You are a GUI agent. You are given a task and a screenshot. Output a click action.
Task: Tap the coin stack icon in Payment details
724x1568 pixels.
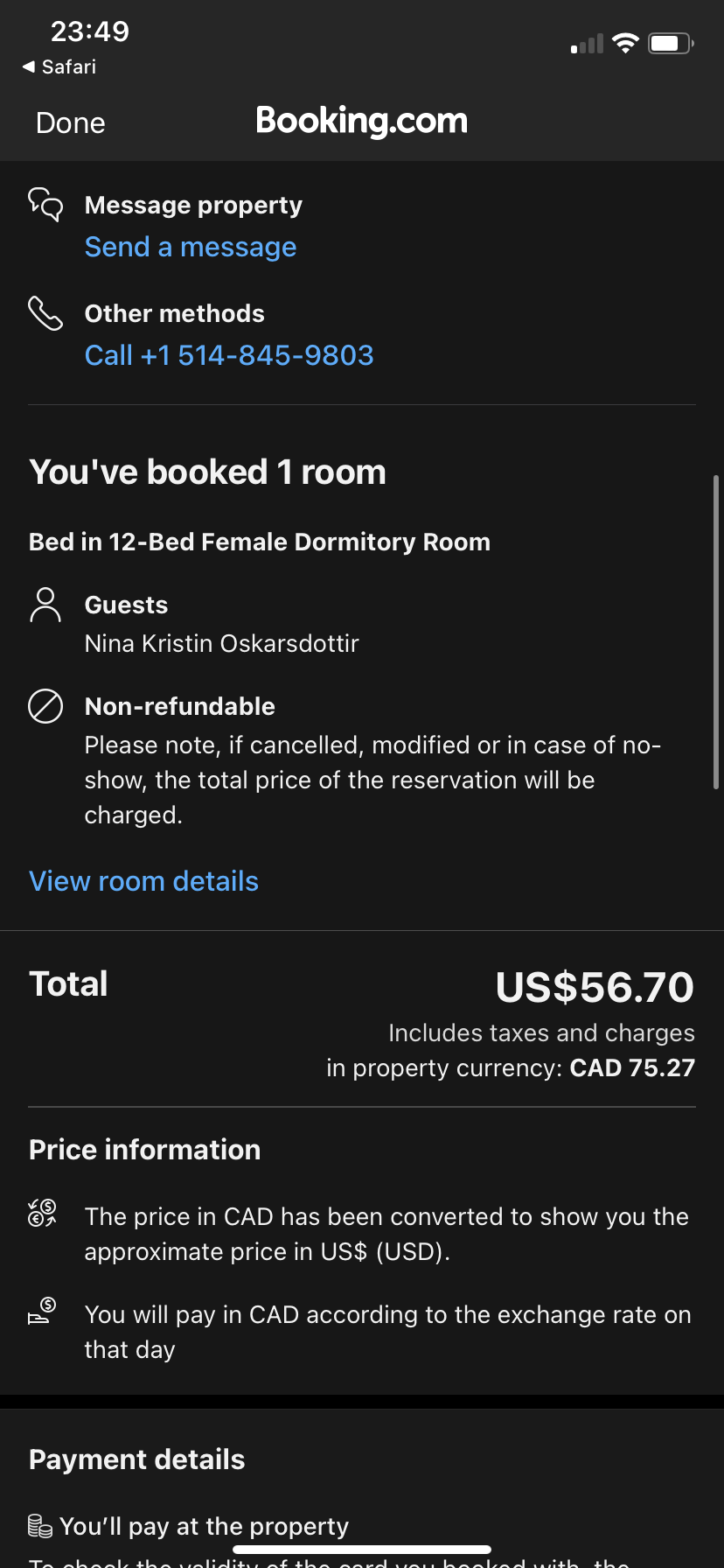[40, 1526]
